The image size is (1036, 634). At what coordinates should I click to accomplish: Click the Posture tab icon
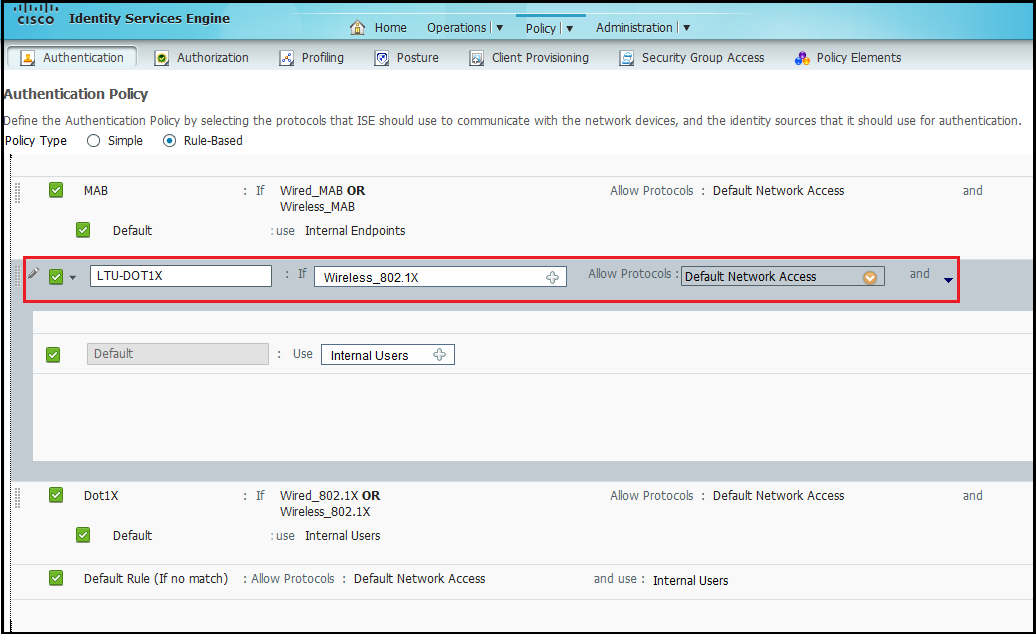point(382,58)
